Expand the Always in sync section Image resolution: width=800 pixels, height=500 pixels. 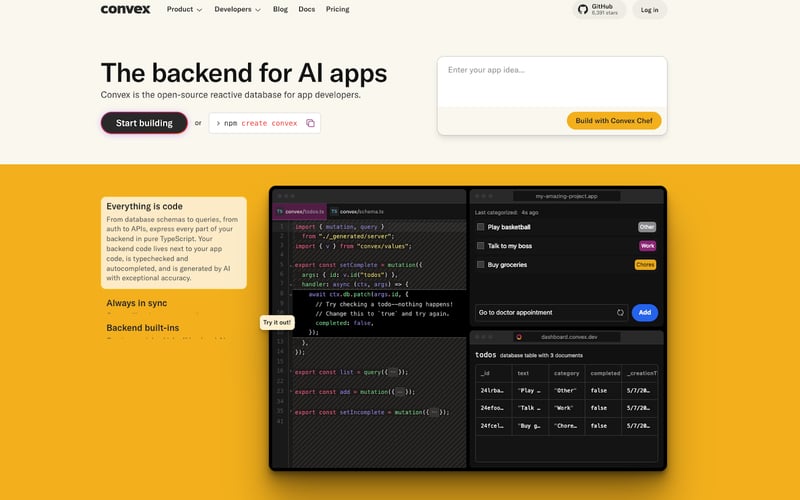point(137,303)
